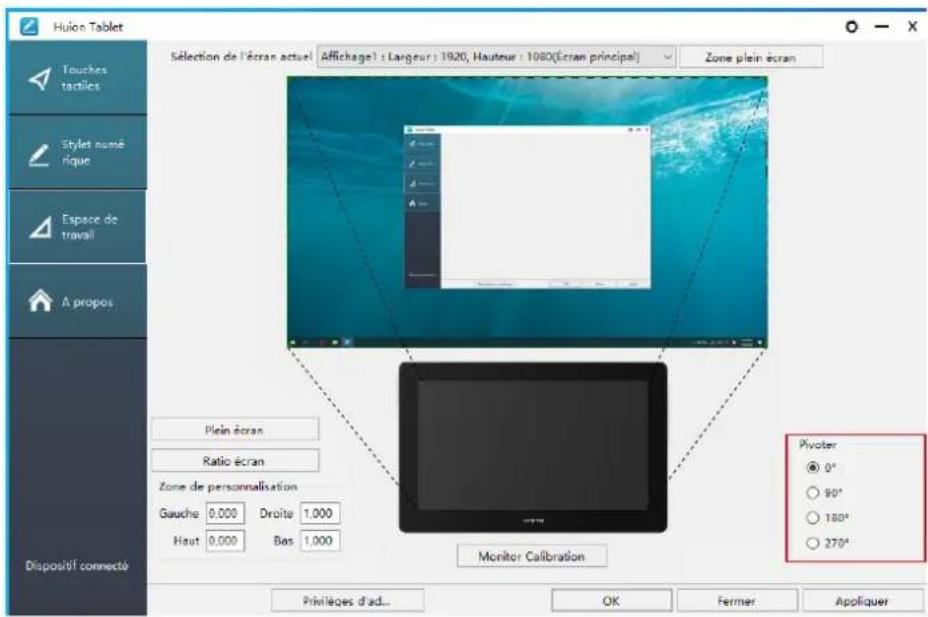
Task: Open the Touches tactiles tab
Action: 78,77
